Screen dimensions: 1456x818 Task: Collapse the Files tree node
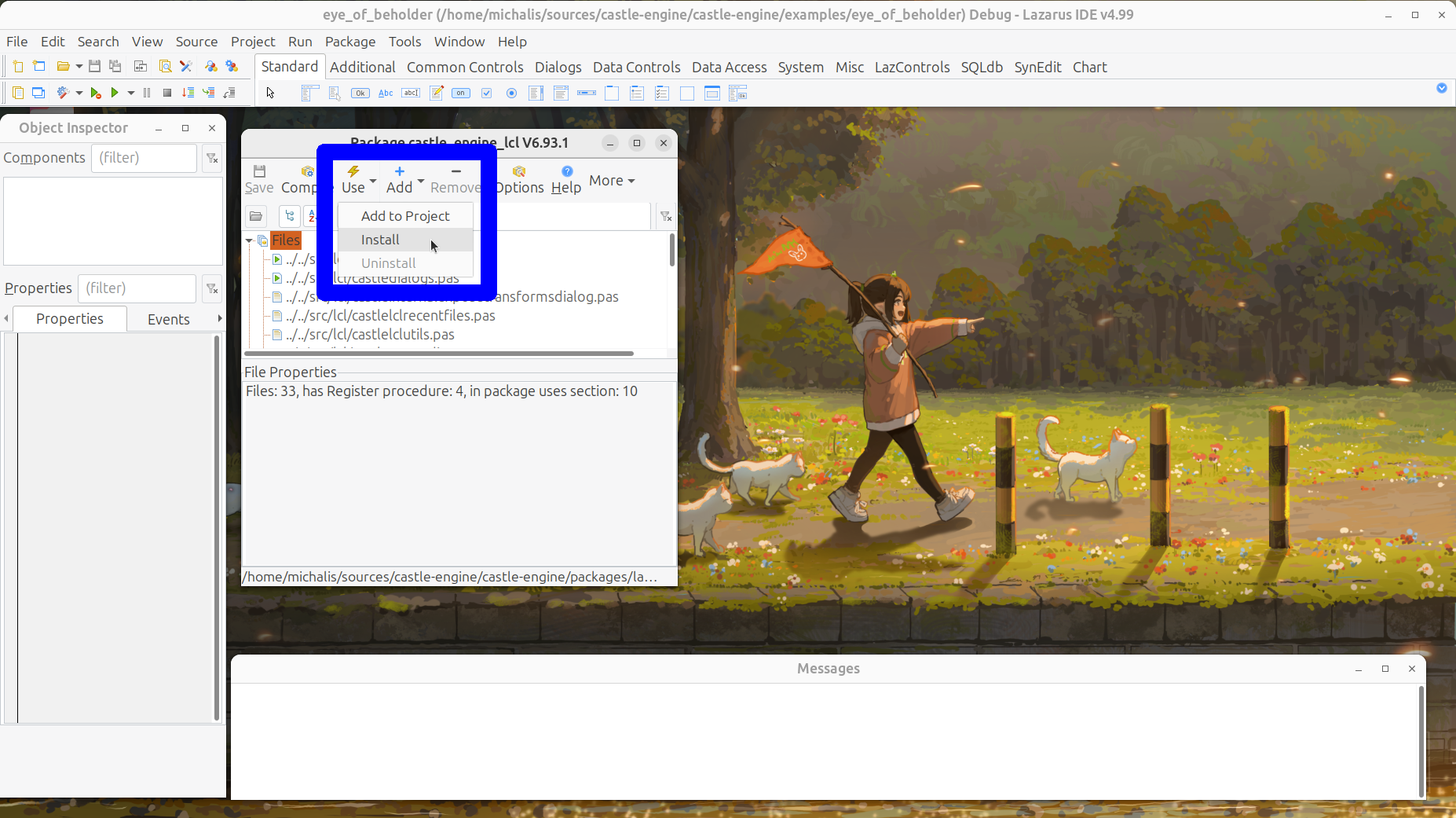pyautogui.click(x=250, y=240)
